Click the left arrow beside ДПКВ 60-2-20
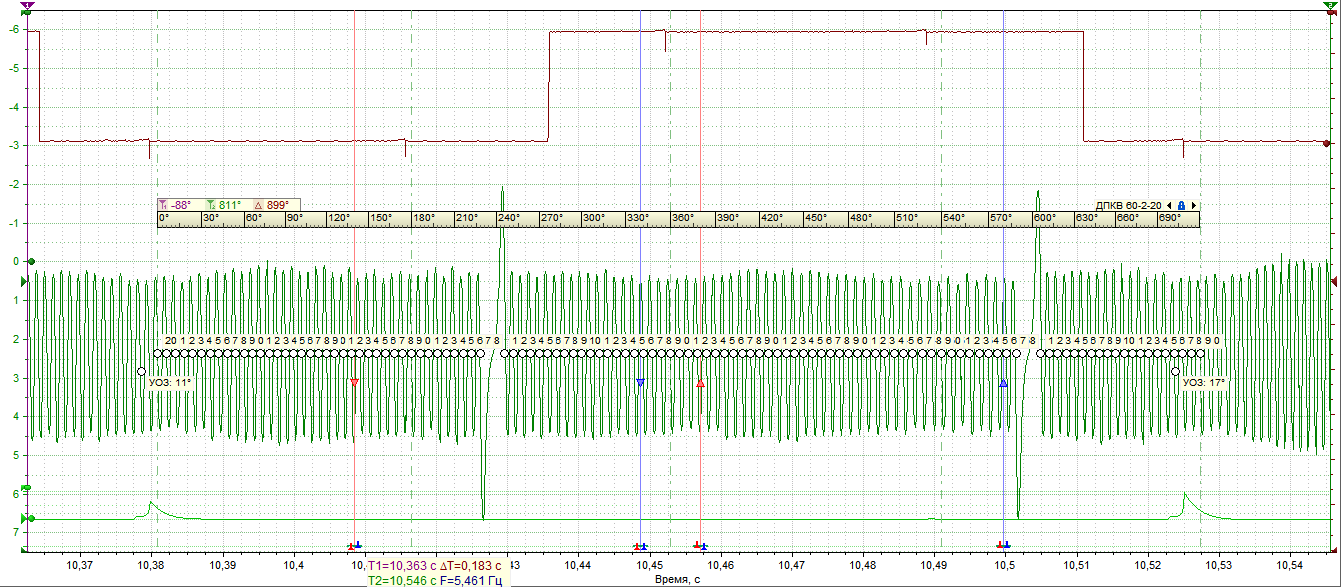This screenshot has height=587, width=1341. pyautogui.click(x=1170, y=205)
